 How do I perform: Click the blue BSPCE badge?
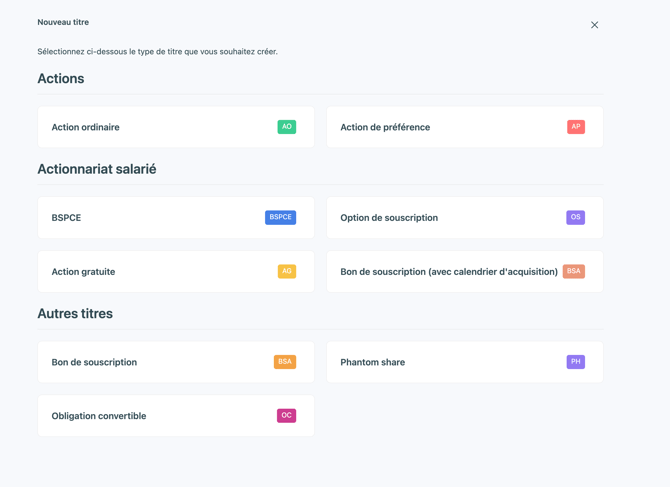[x=280, y=217]
